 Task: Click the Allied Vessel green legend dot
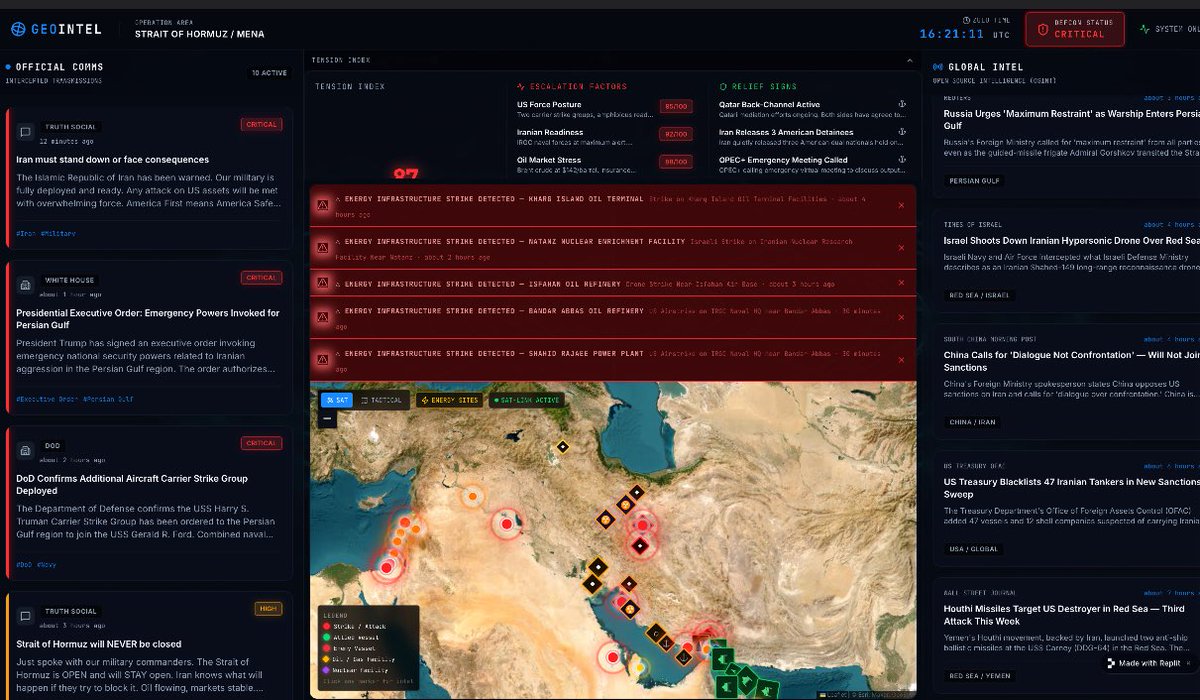pyautogui.click(x=326, y=637)
